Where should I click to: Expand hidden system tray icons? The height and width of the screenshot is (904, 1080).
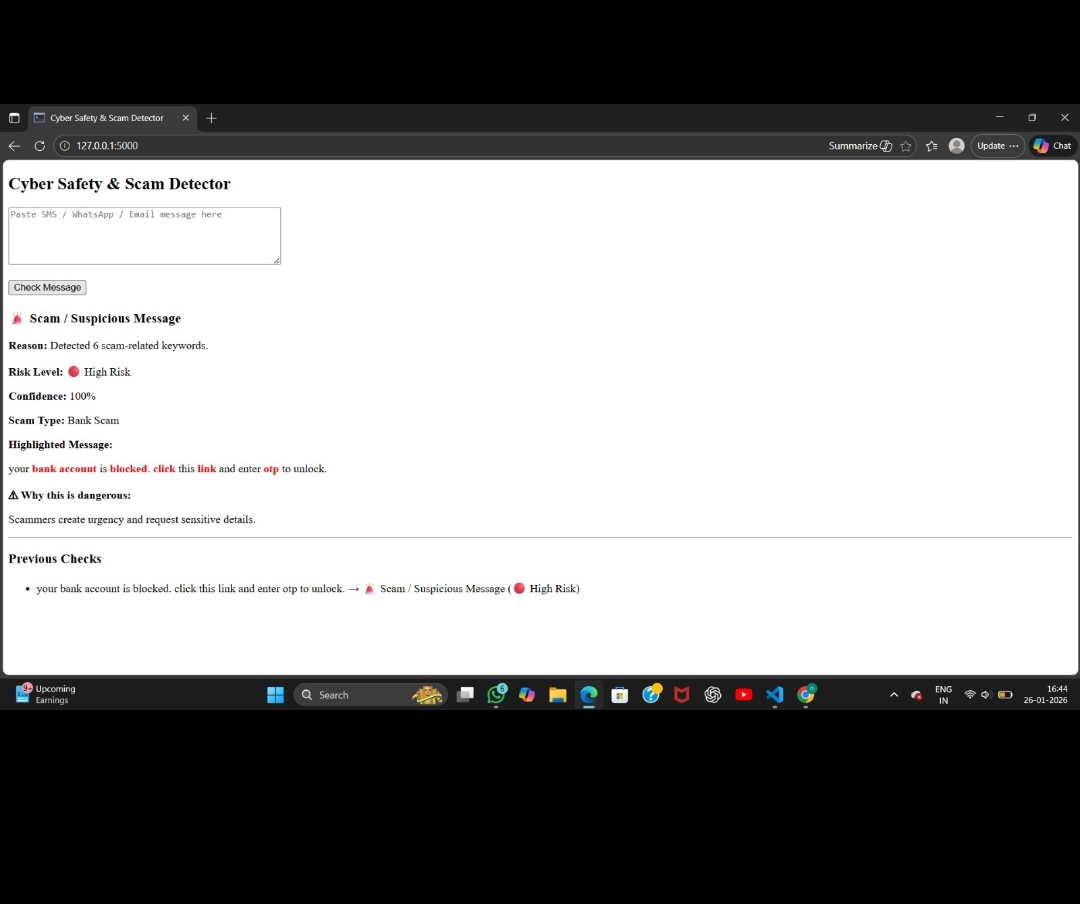tap(893, 694)
